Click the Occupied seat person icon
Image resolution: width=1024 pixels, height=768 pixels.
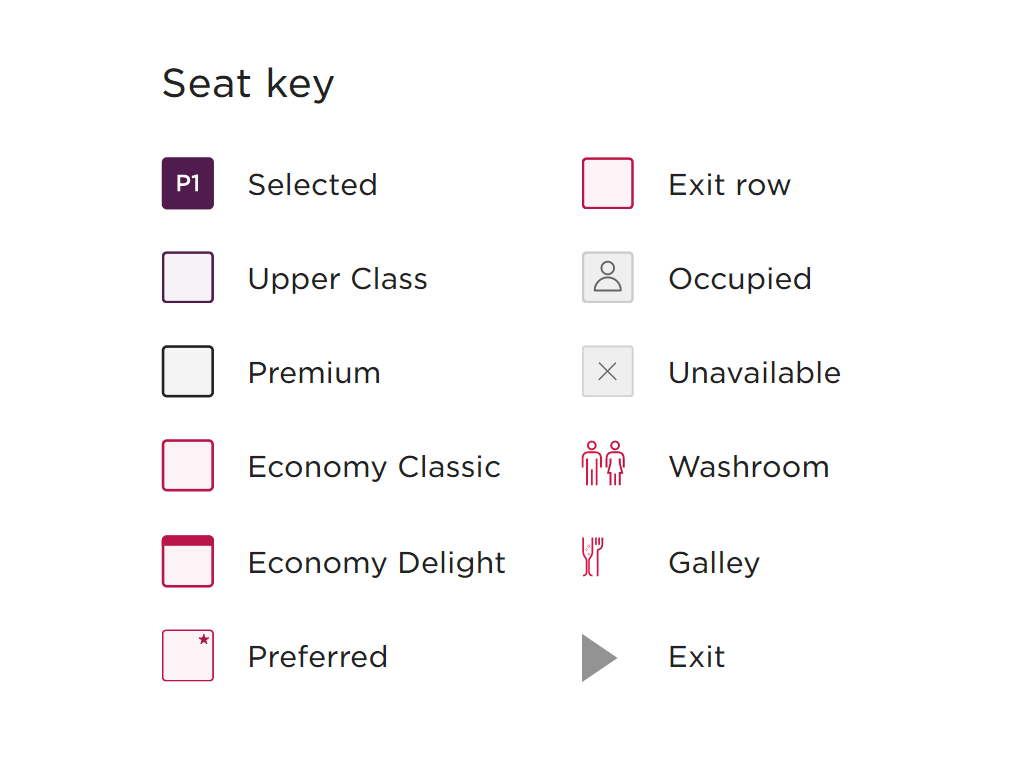(x=607, y=277)
